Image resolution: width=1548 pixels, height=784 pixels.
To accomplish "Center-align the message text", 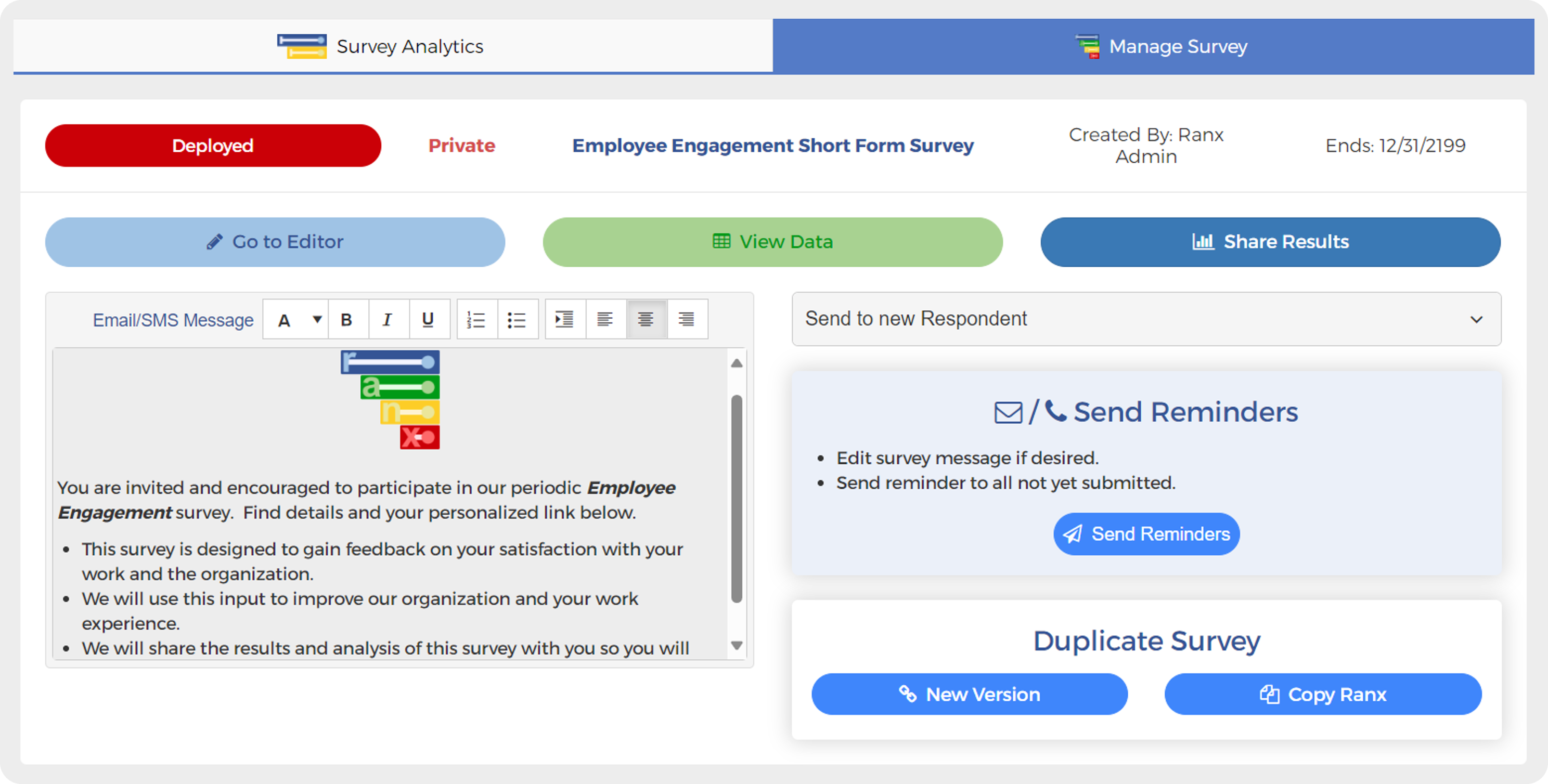I will pos(646,320).
